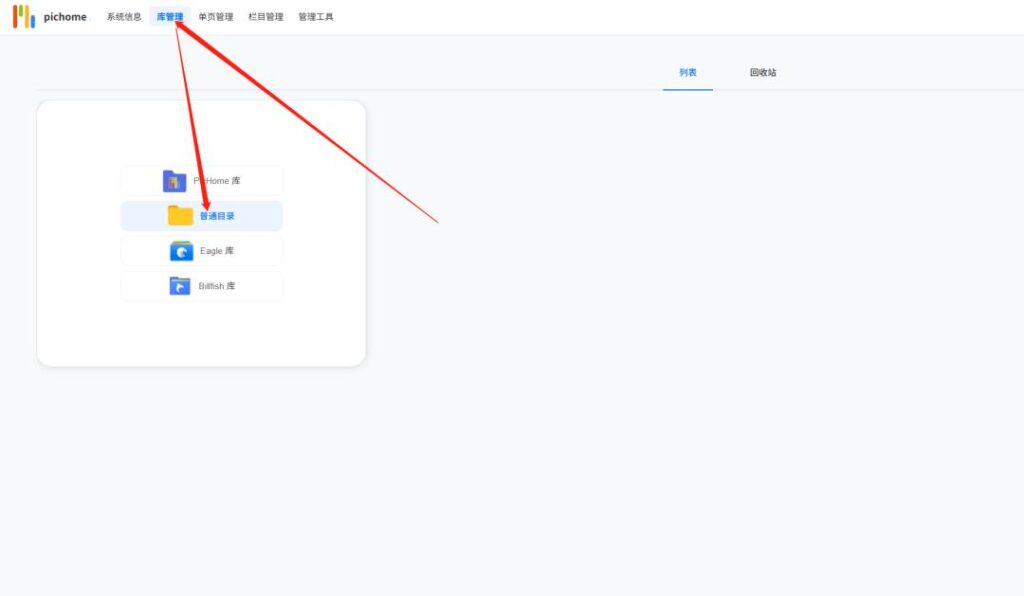Select the Eagle 库 library option
1024x596 pixels.
(201, 250)
